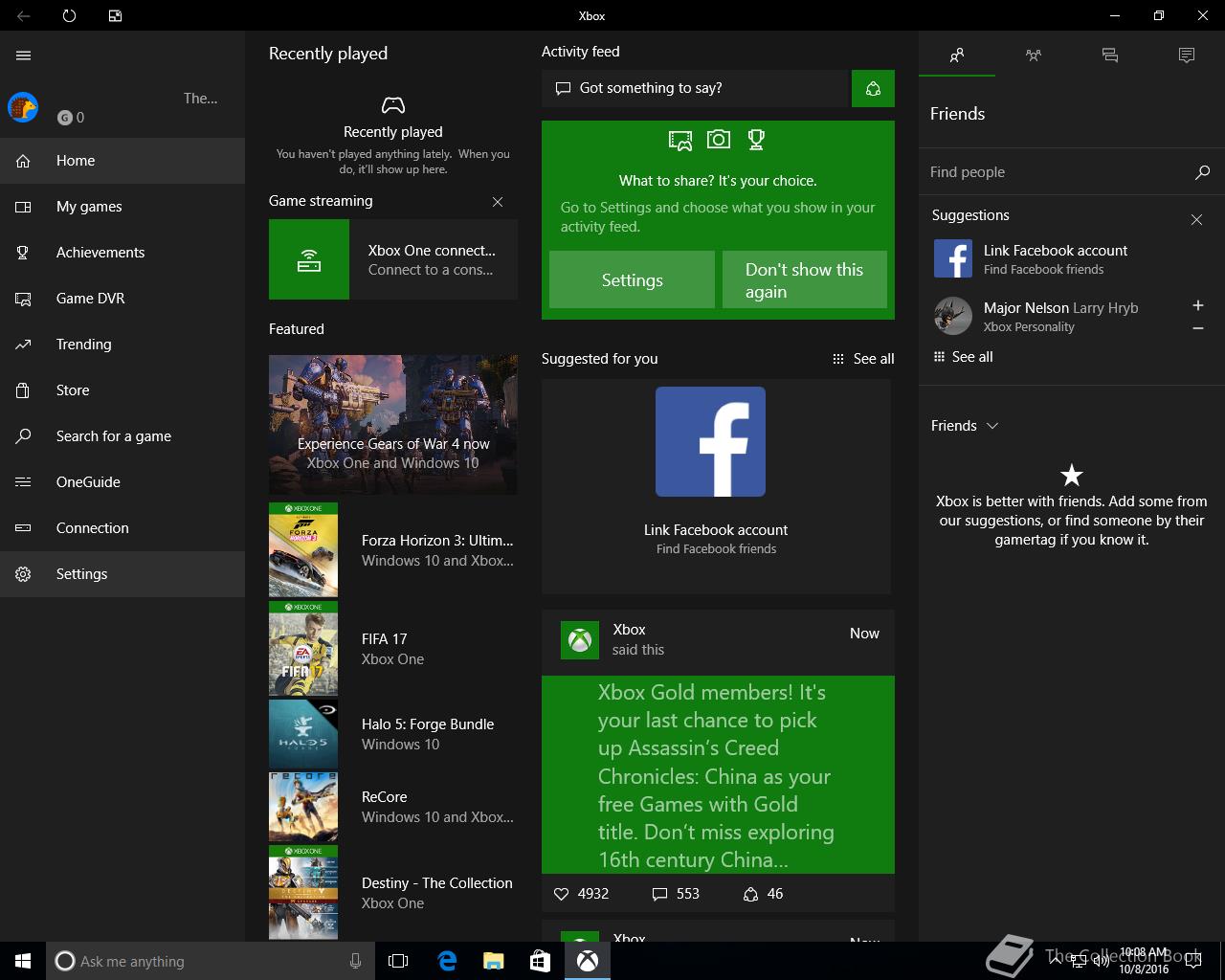Open Halo 5: Forge Bundle thumbnail
1225x980 pixels.
coord(303,734)
